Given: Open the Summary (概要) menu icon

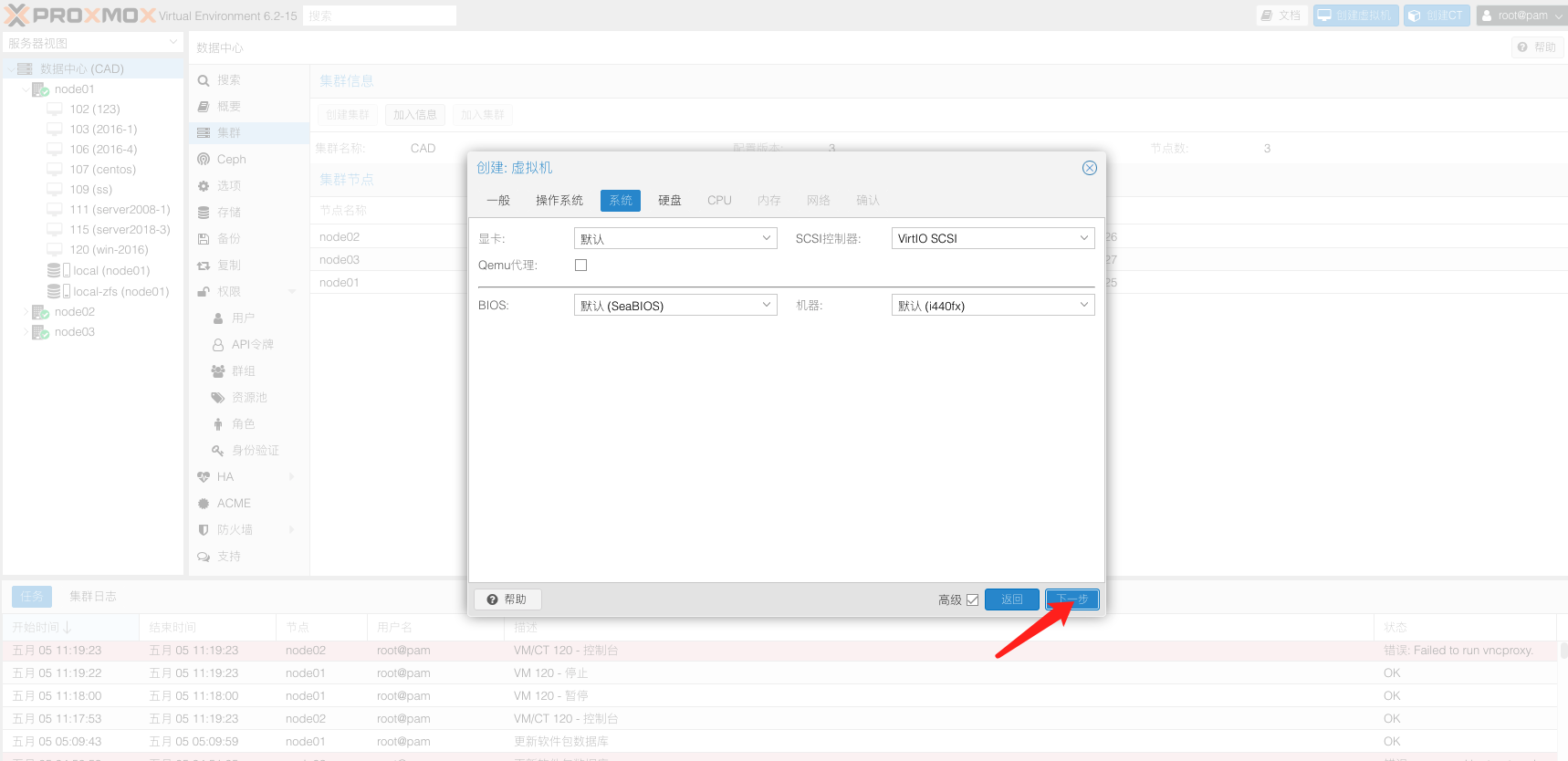Looking at the screenshot, I should tap(204, 107).
